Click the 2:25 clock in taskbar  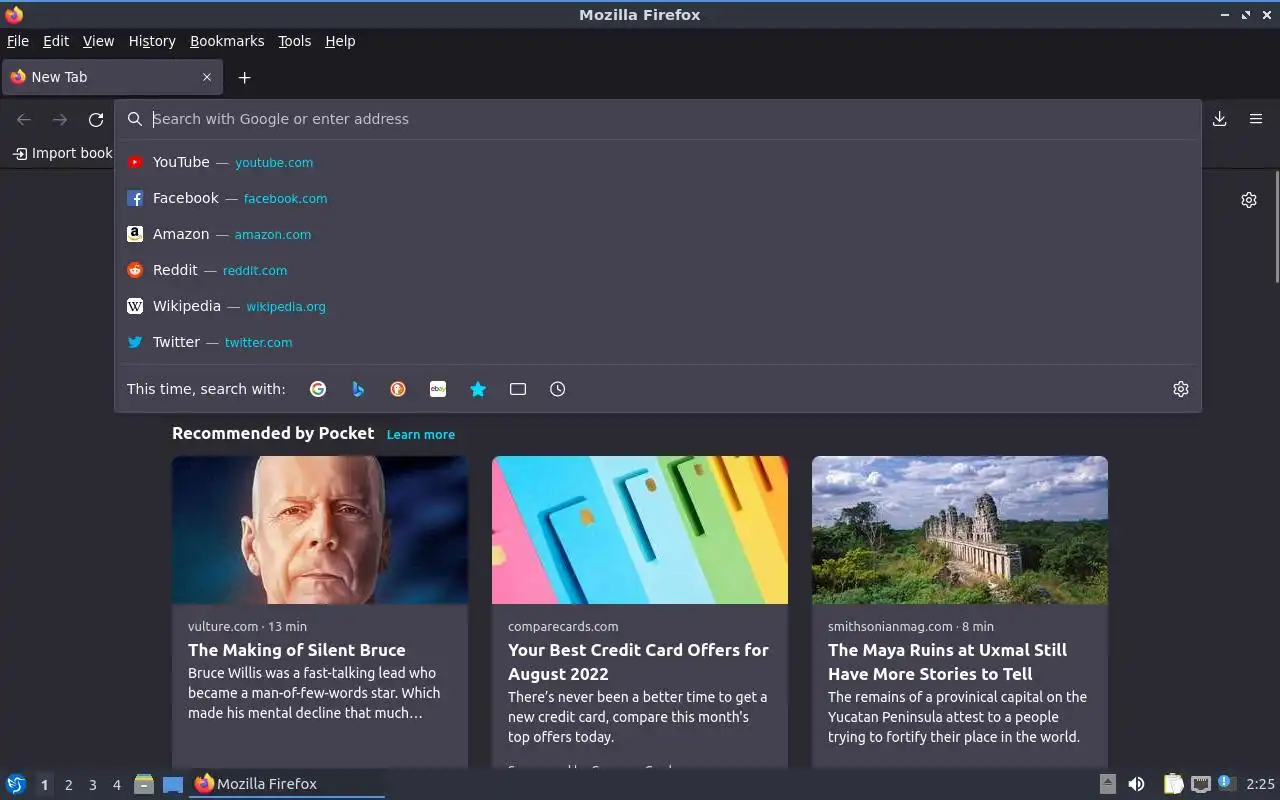click(x=1260, y=784)
